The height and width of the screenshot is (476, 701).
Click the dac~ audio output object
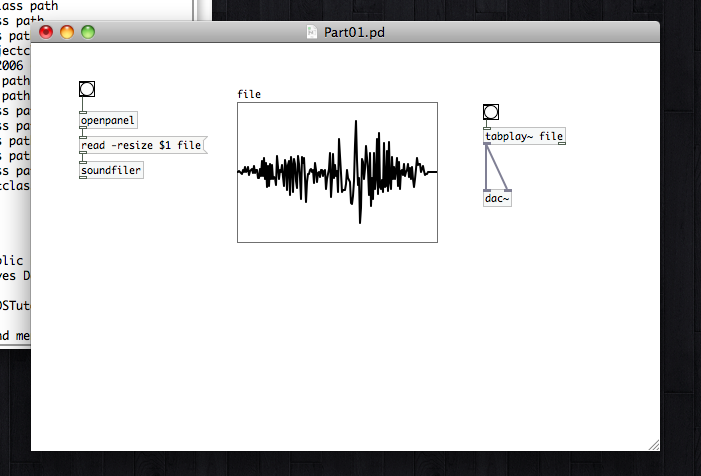[x=497, y=198]
